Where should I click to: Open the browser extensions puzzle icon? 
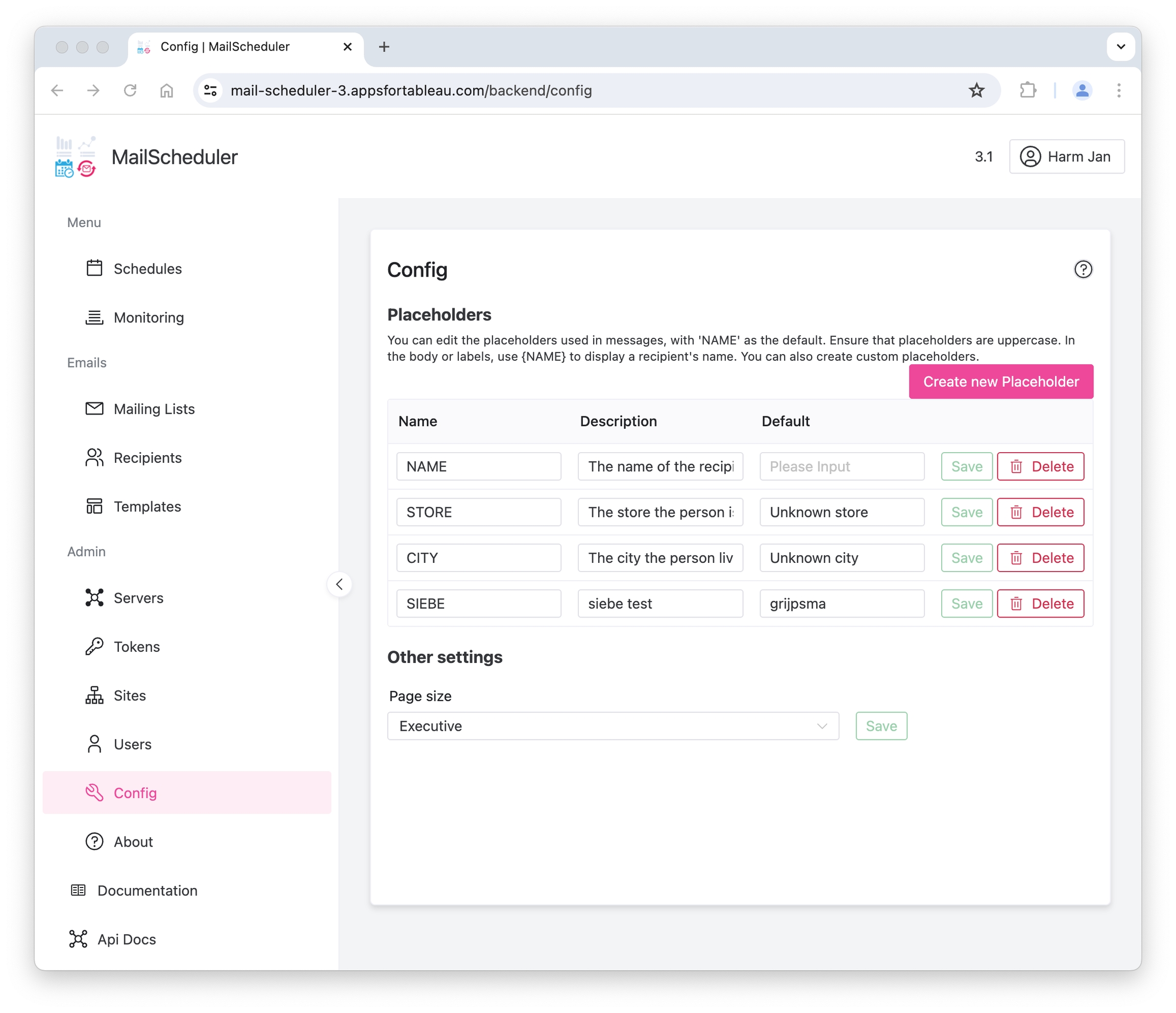click(x=1027, y=90)
